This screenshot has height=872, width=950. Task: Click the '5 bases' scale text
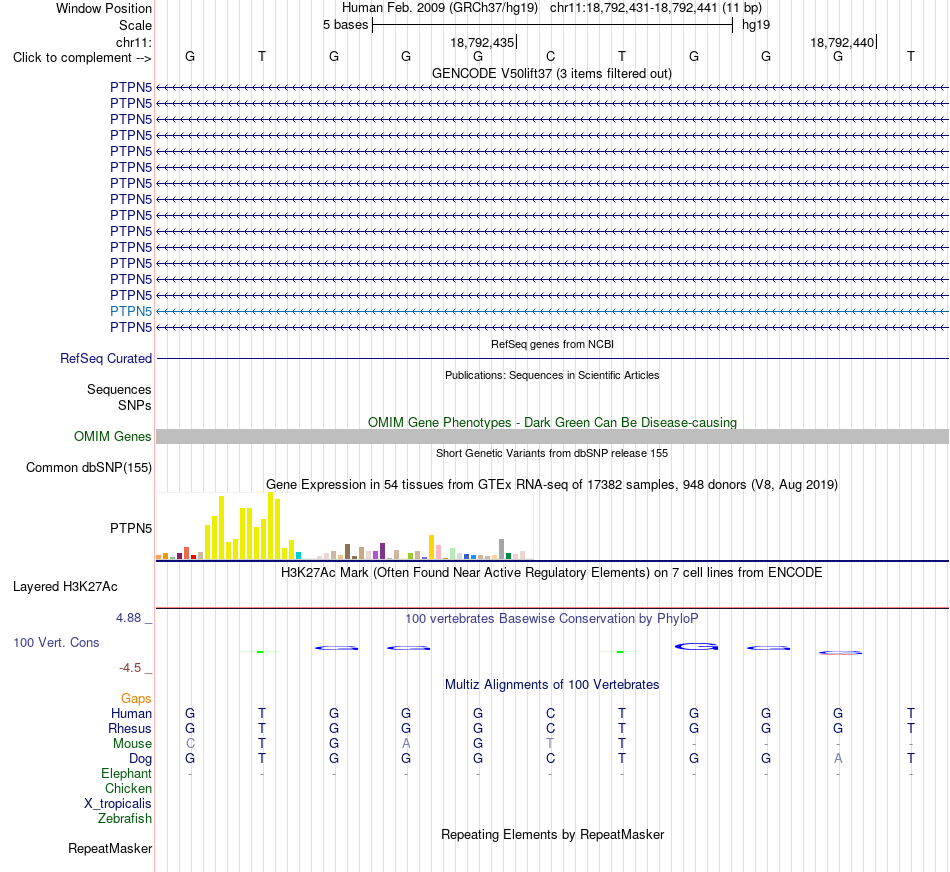pos(345,25)
